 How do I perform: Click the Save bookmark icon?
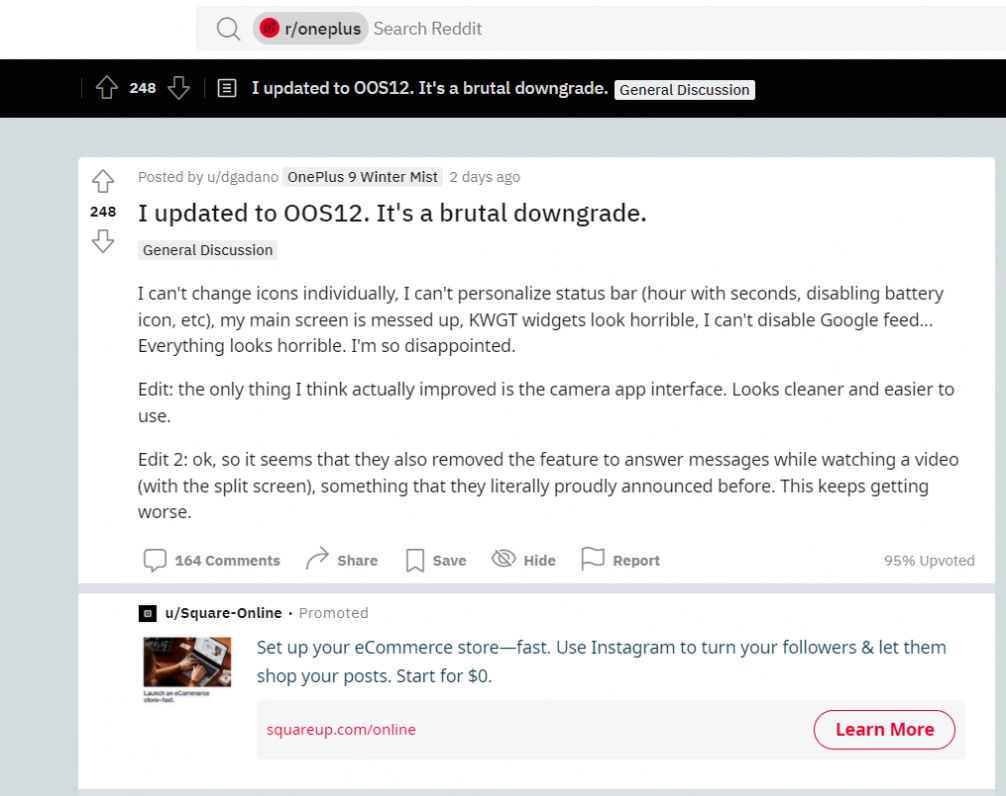coord(415,560)
